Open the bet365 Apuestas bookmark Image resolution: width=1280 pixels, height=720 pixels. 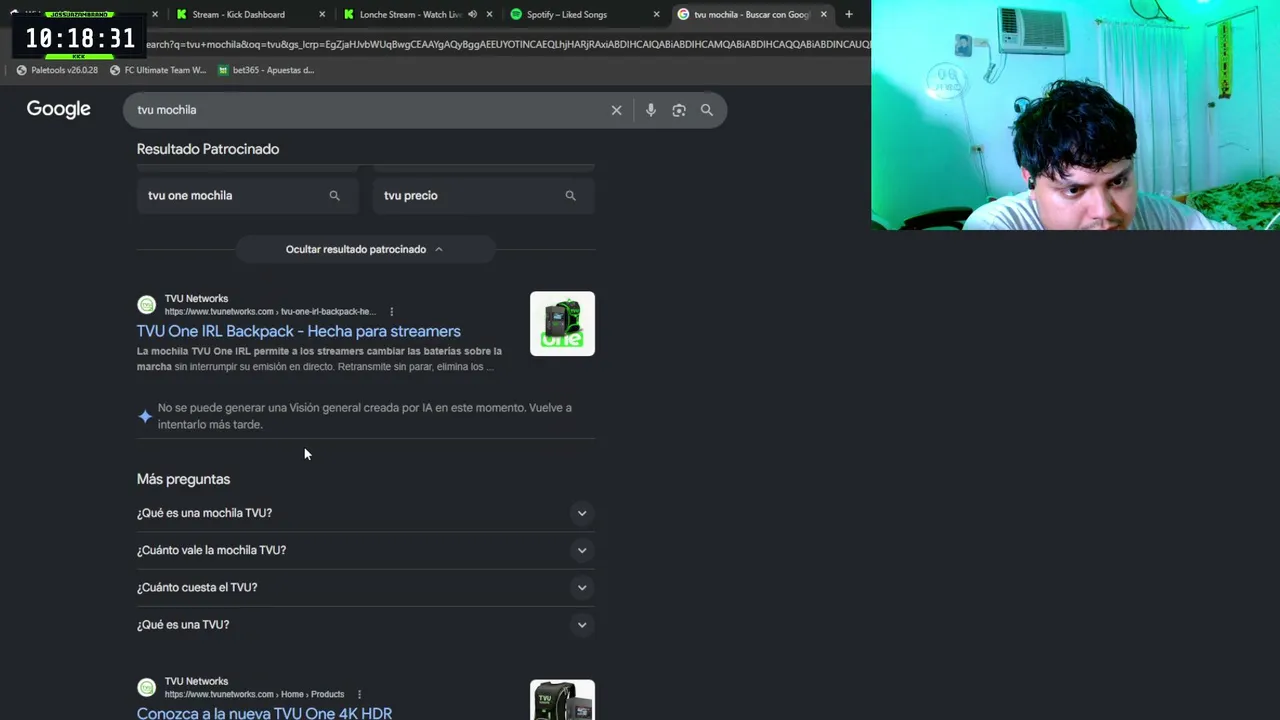click(265, 70)
